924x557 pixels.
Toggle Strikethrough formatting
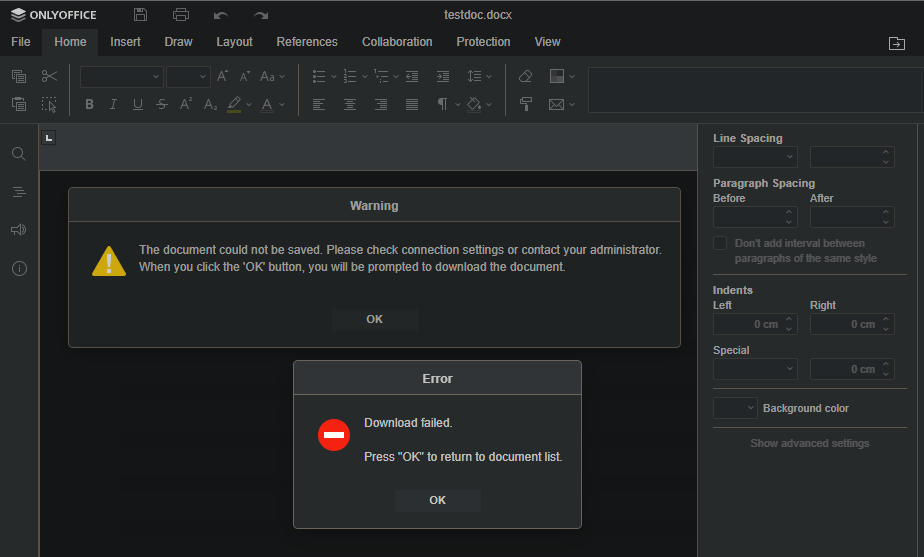[162, 104]
